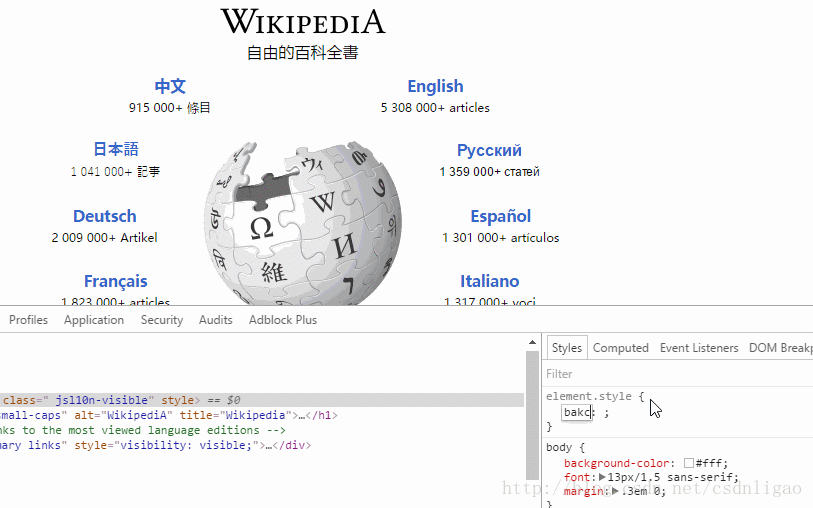Open the Italiano Wikipedia link
Screen dimensions: 813x508
[489, 281]
